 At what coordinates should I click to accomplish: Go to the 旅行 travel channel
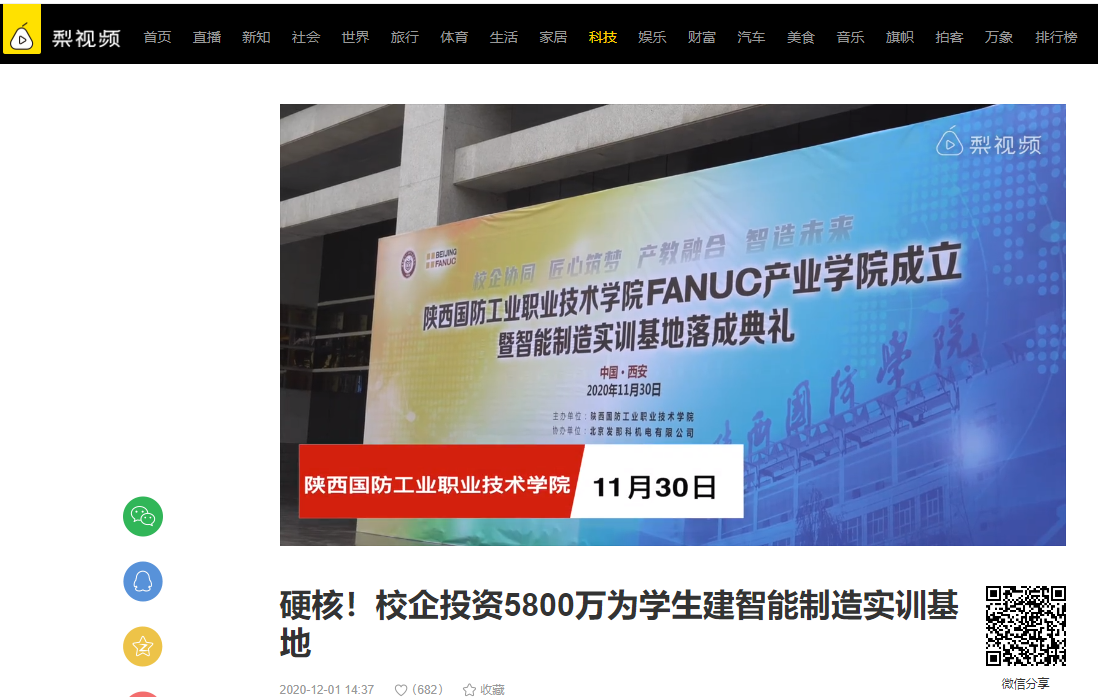pos(405,37)
